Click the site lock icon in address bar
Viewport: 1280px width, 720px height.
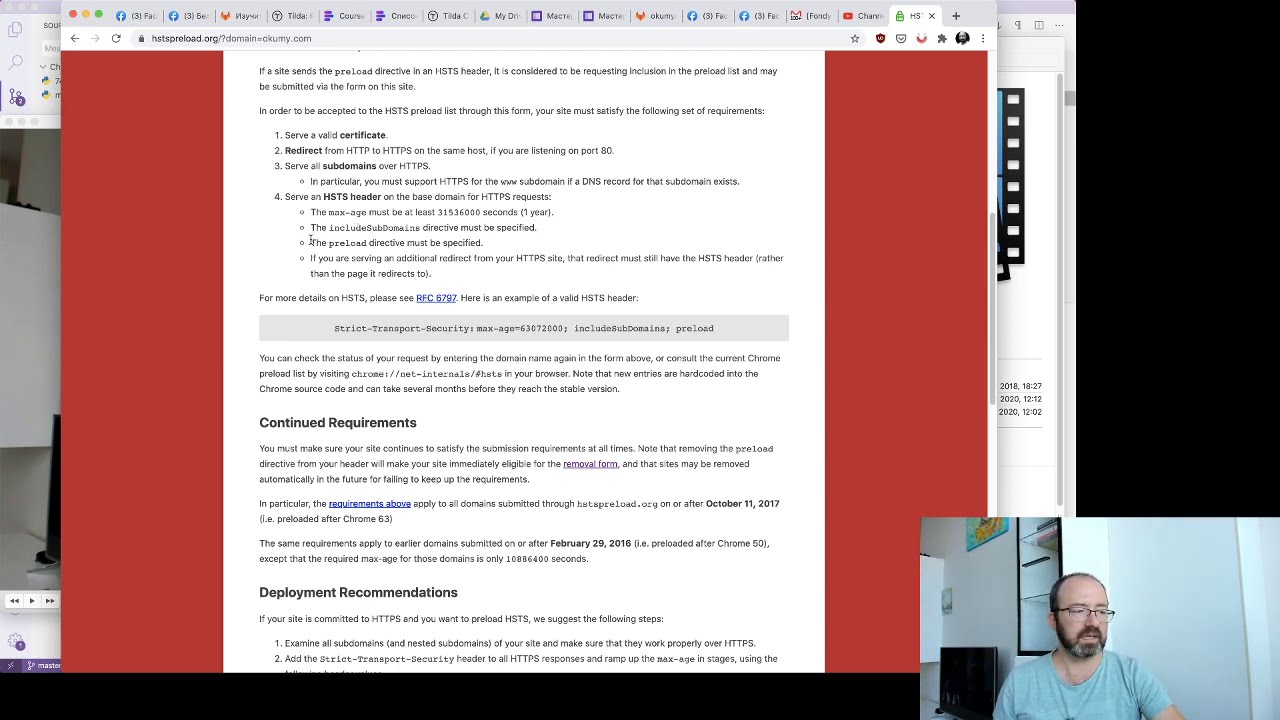coord(142,38)
